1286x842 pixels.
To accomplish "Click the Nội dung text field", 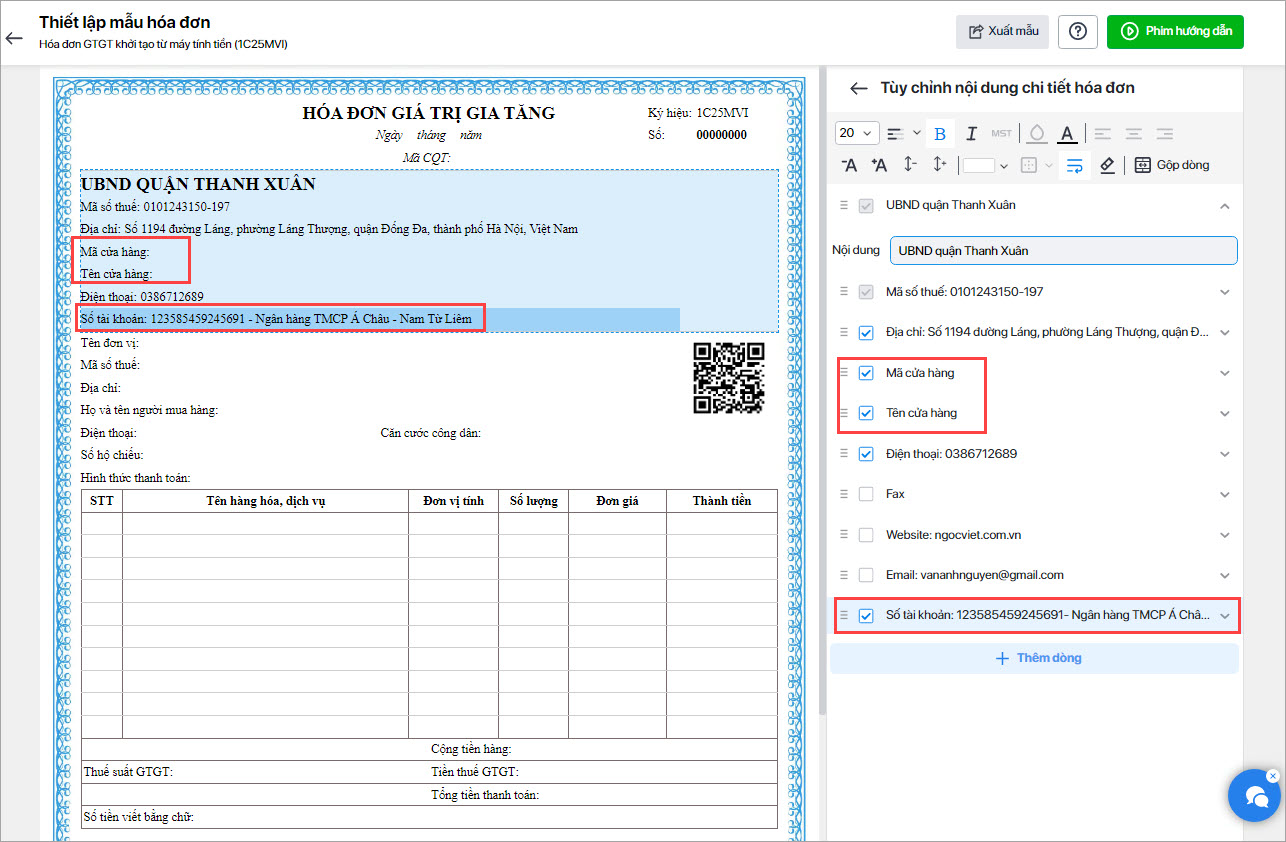I will click(x=1063, y=251).
